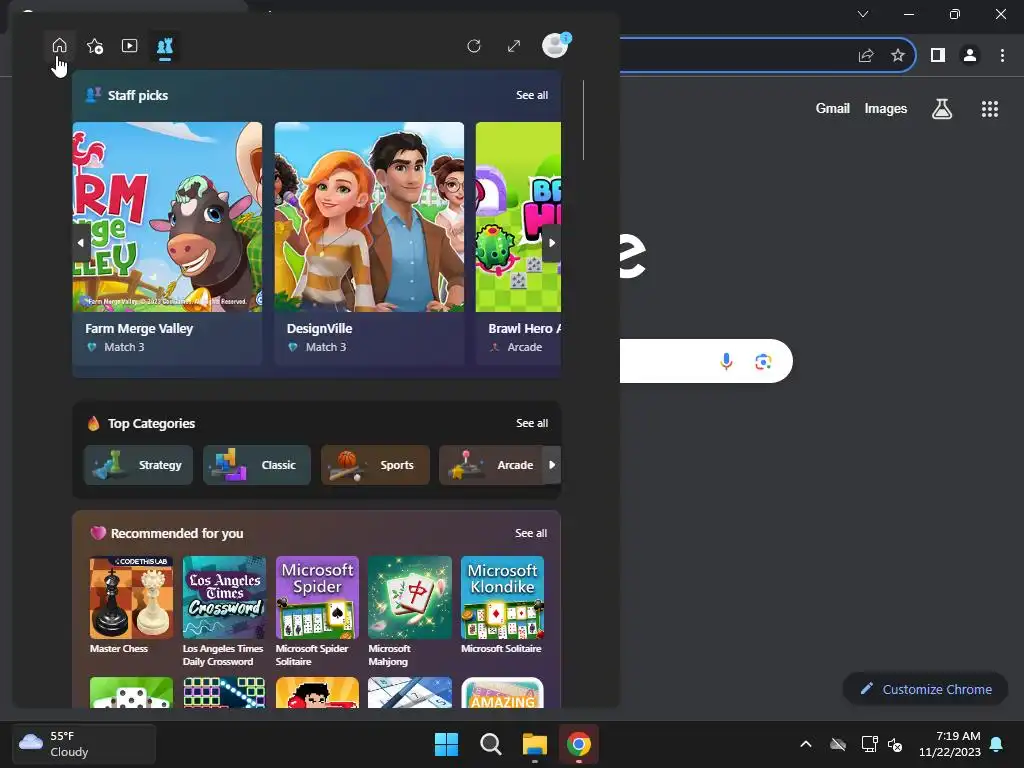
Task: Open the add favorites star icon
Action: pos(95,46)
